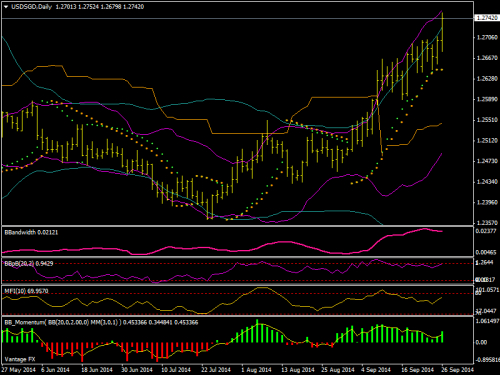Click the 22 Jul 2014 date label
500x375 pixels.
pos(216,370)
